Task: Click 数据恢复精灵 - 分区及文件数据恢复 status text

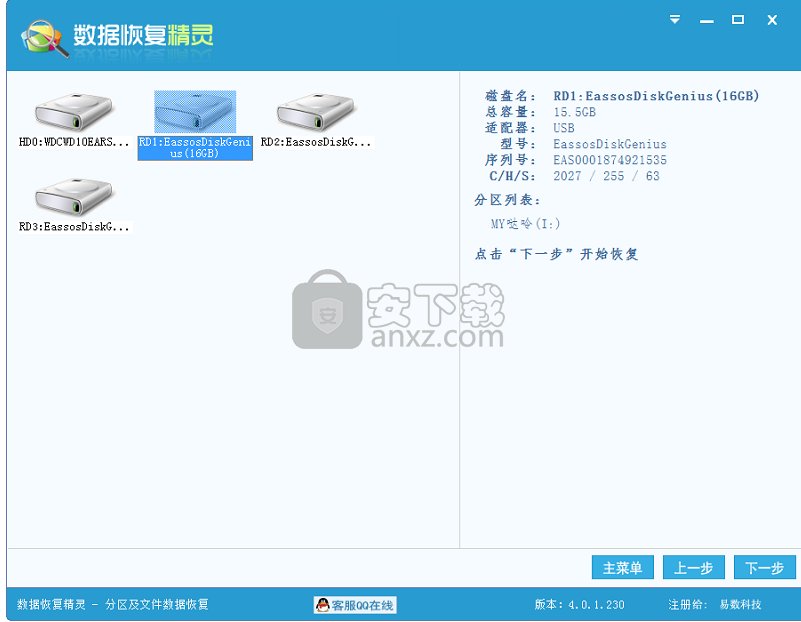Action: [x=113, y=605]
